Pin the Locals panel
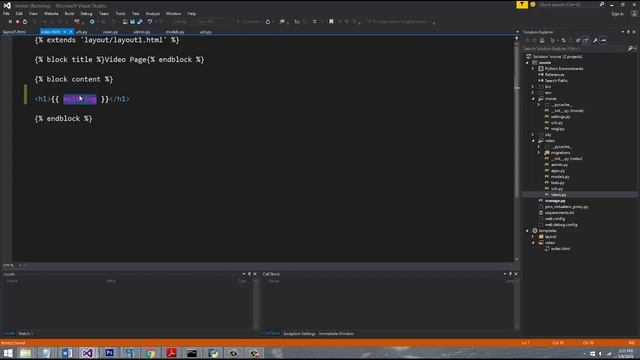640x360 pixels. (249, 274)
